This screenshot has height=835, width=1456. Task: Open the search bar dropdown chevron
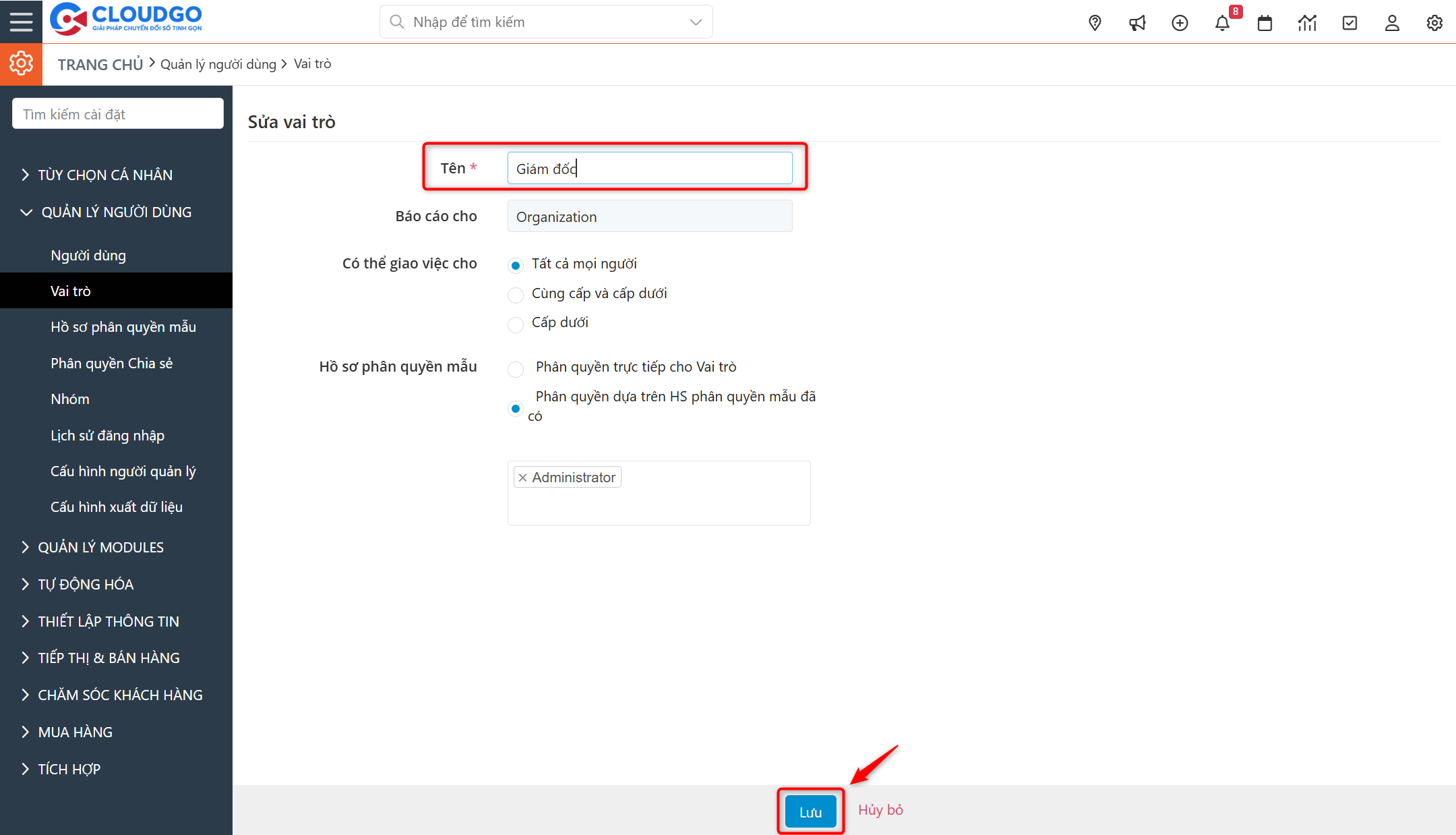point(695,22)
